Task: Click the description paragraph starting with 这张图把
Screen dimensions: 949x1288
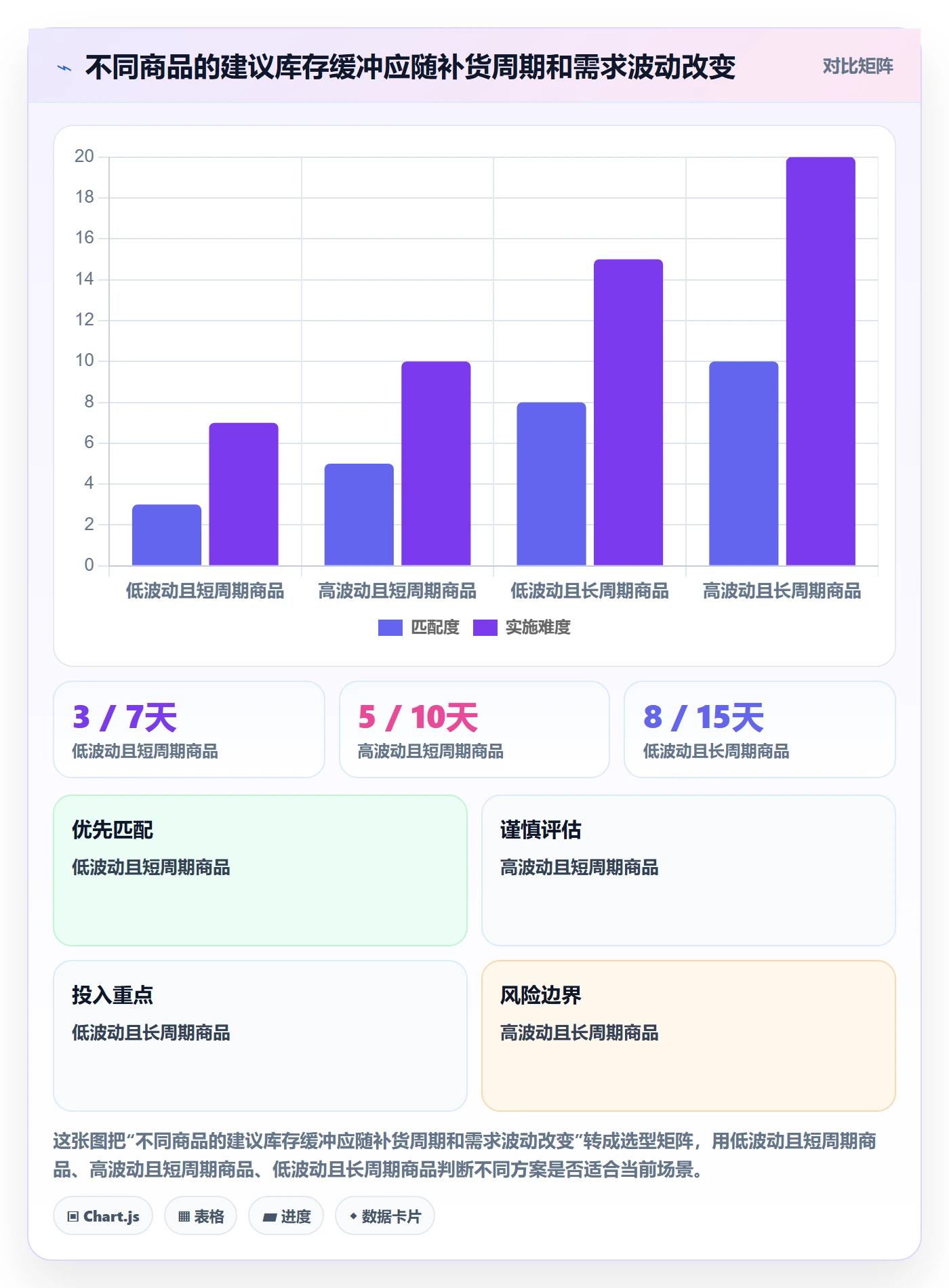Action: tap(465, 1155)
